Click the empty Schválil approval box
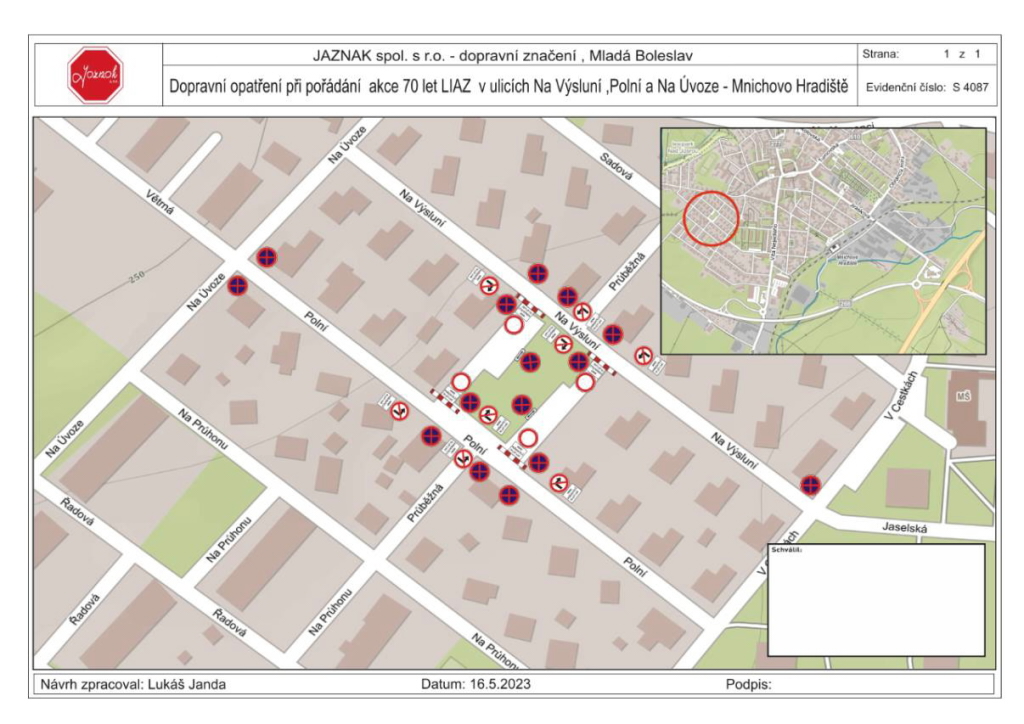Screen dimensions: 1024x724 click(876, 600)
